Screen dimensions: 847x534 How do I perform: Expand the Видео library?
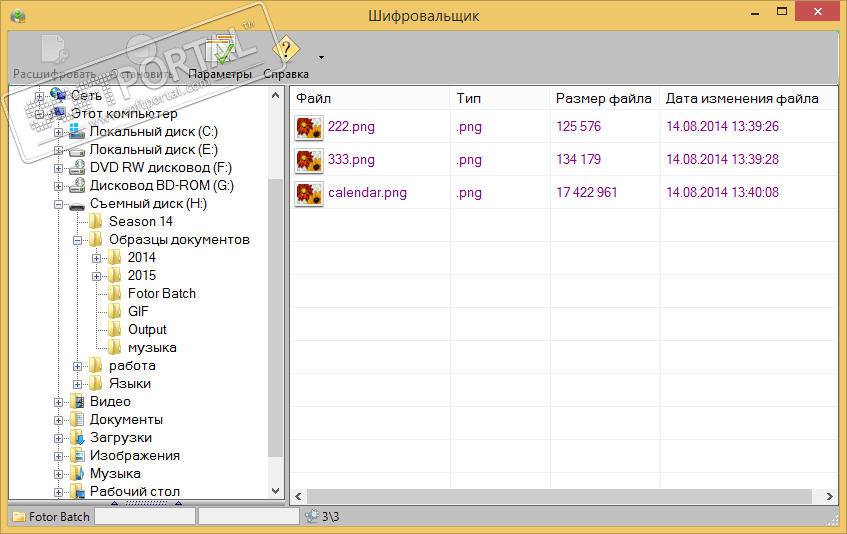click(x=58, y=402)
